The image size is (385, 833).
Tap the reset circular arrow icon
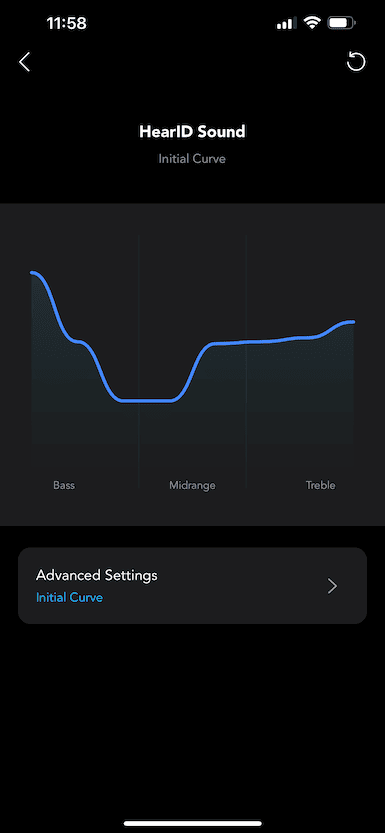(x=356, y=62)
